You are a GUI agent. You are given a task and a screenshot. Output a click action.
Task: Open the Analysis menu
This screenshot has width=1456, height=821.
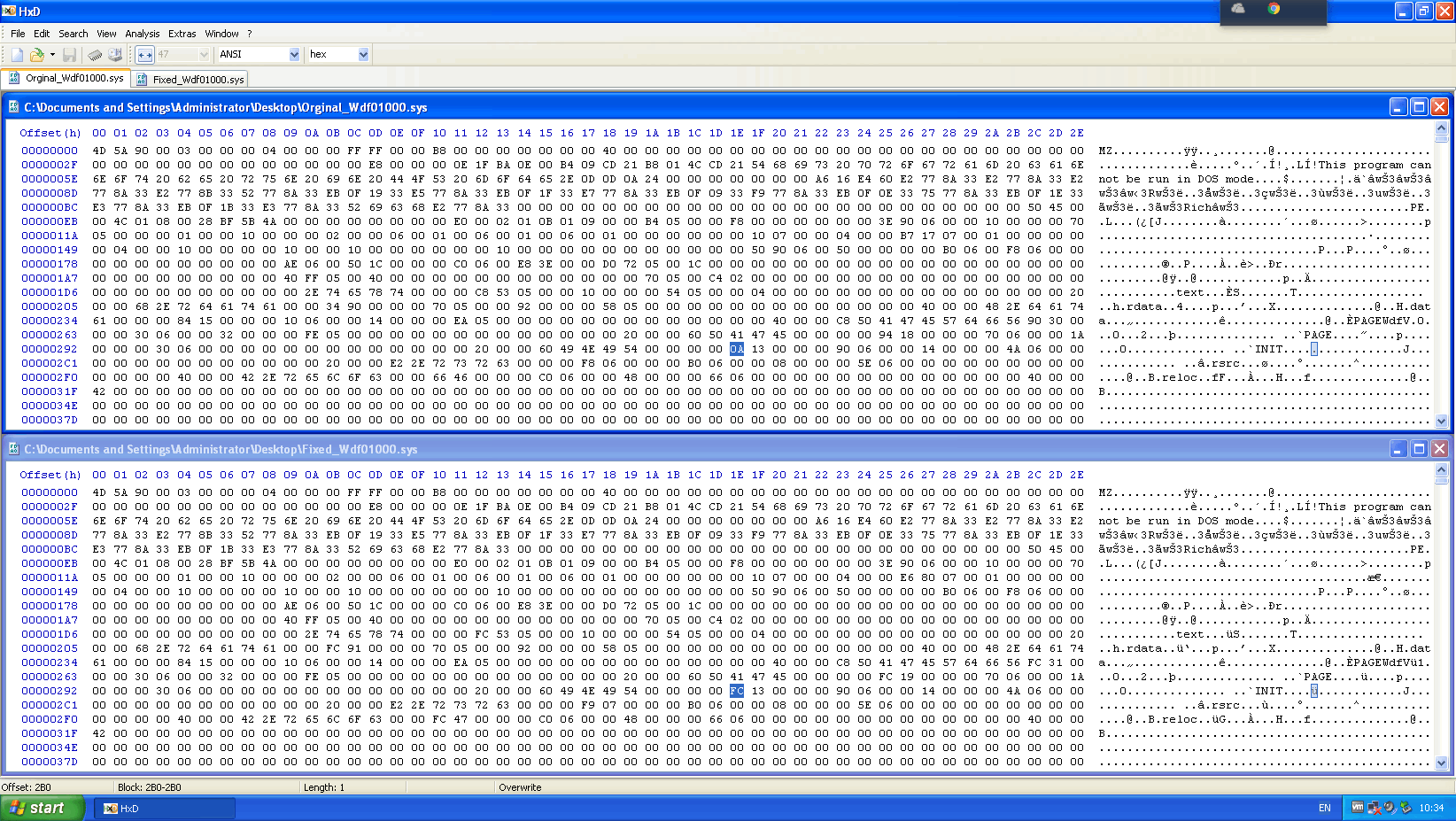(143, 34)
